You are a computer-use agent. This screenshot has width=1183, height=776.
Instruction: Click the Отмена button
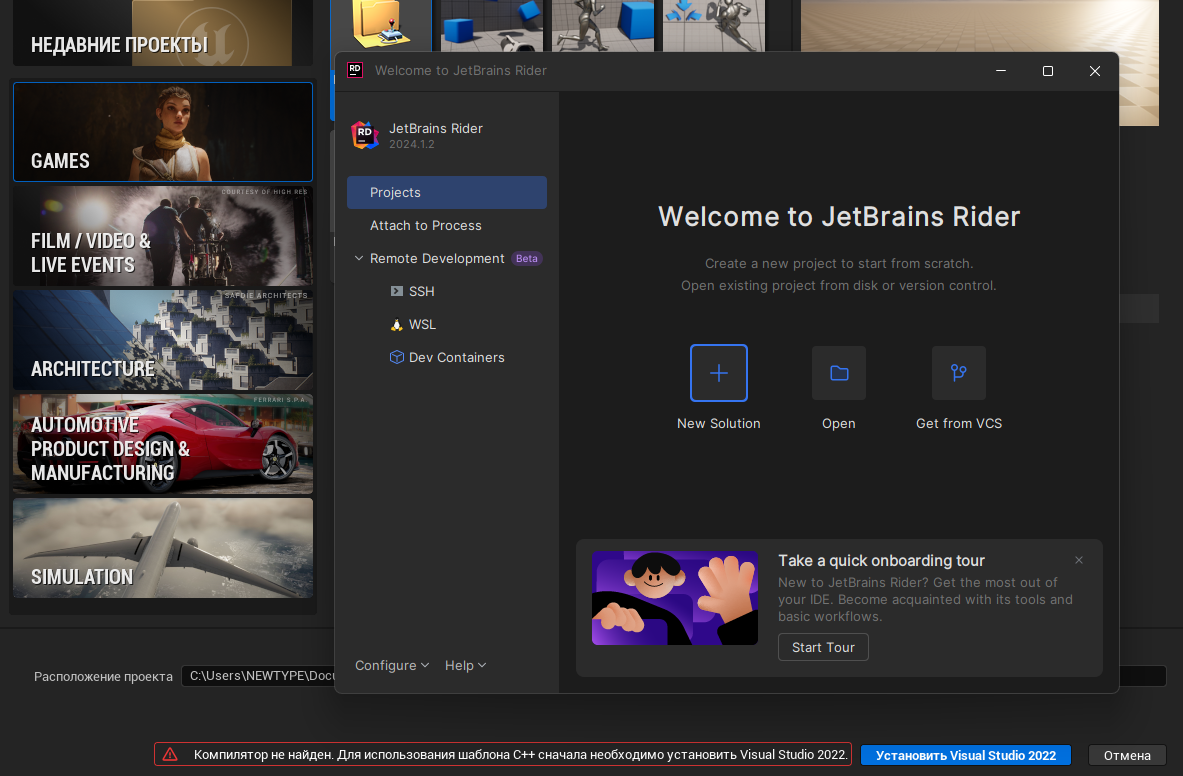(1127, 755)
